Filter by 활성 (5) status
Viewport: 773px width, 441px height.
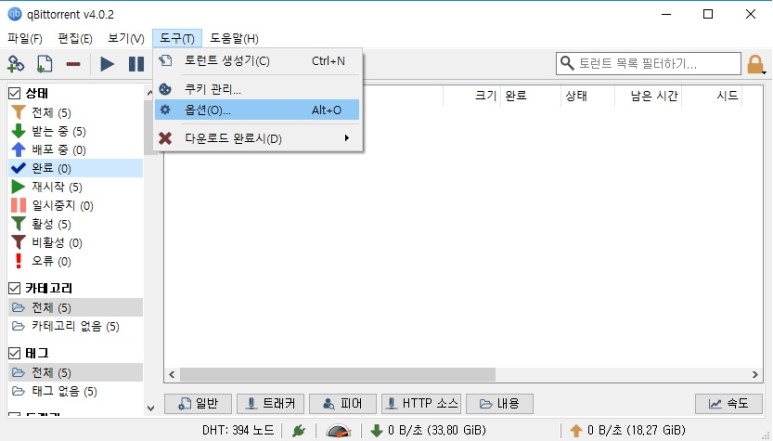point(75,224)
